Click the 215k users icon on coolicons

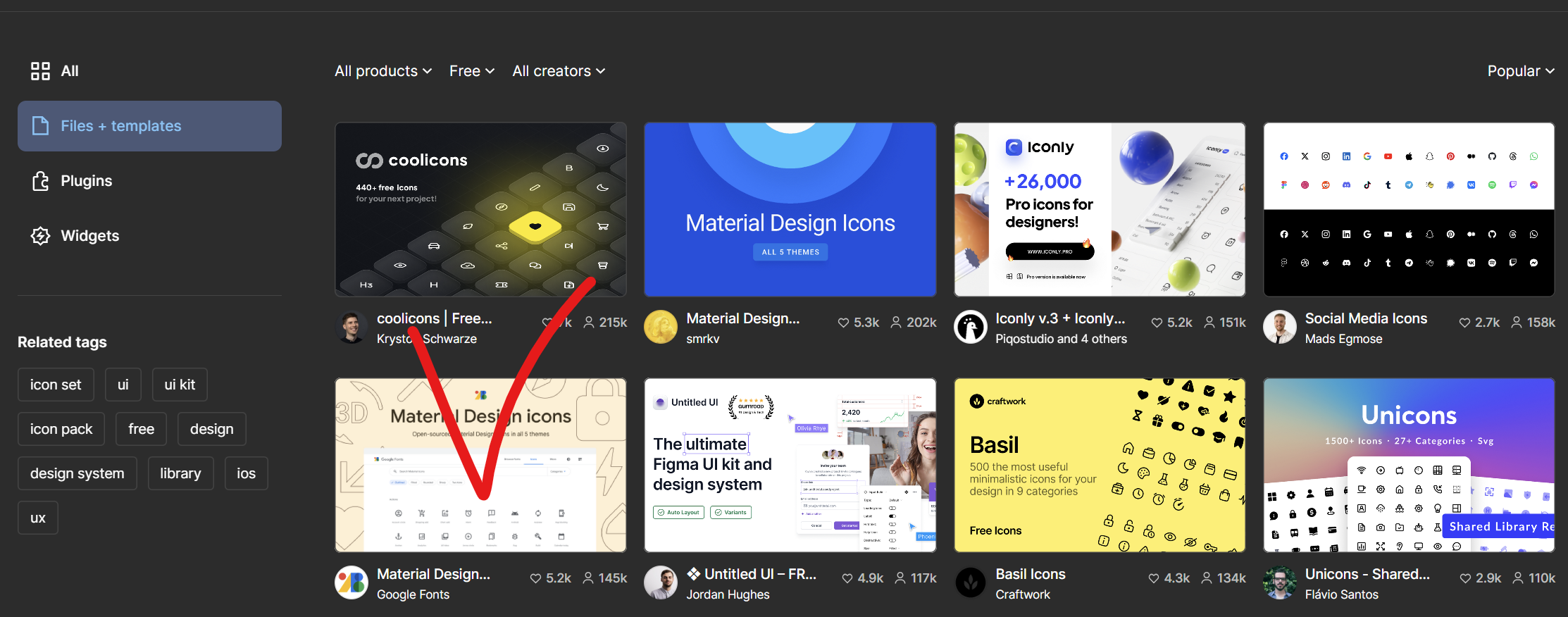(589, 323)
